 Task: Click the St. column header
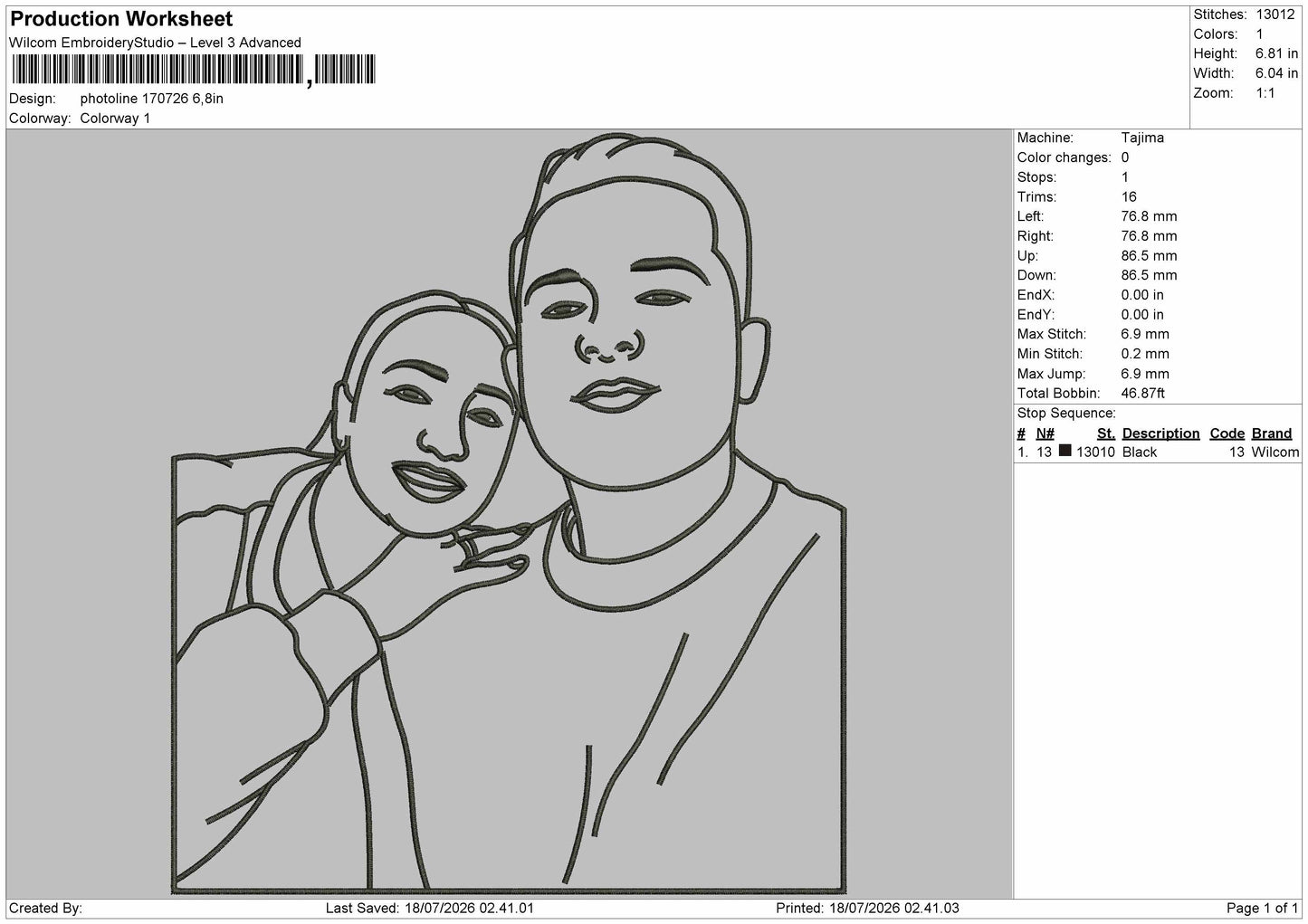(1105, 433)
